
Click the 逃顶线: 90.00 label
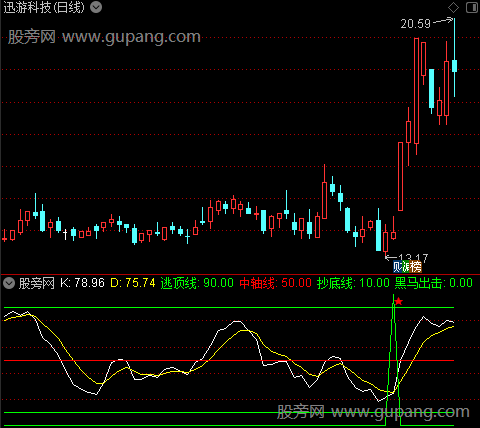tap(197, 283)
